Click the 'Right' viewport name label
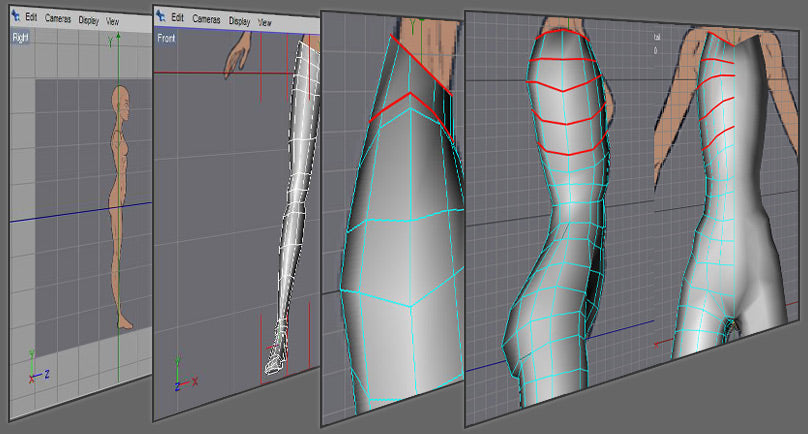 pyautogui.click(x=21, y=38)
